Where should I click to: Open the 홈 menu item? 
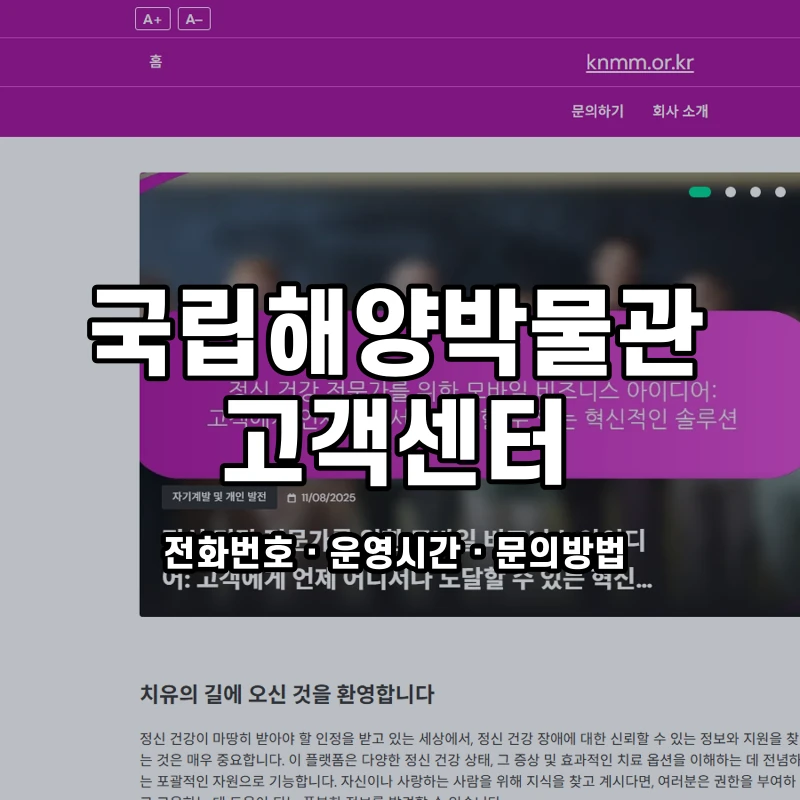click(156, 62)
